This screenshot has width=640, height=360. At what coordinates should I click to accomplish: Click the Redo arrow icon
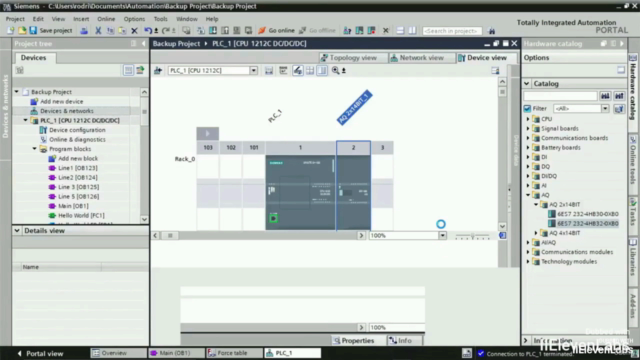[166, 31]
